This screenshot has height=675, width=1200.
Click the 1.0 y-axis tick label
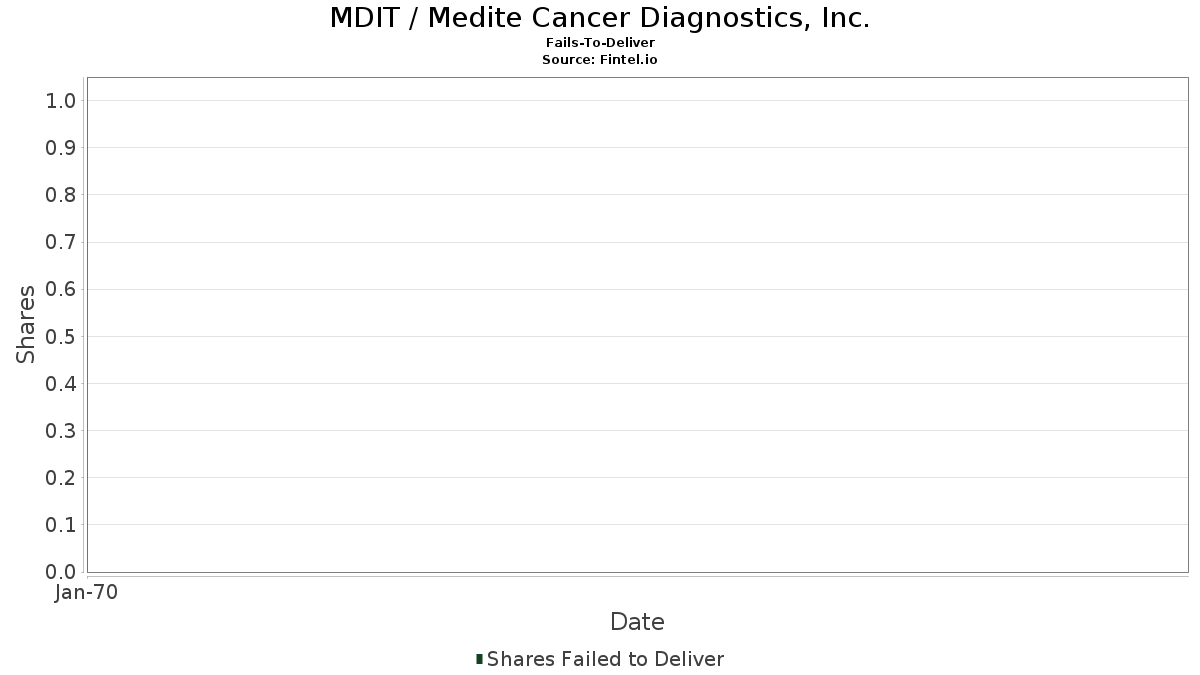(61, 100)
